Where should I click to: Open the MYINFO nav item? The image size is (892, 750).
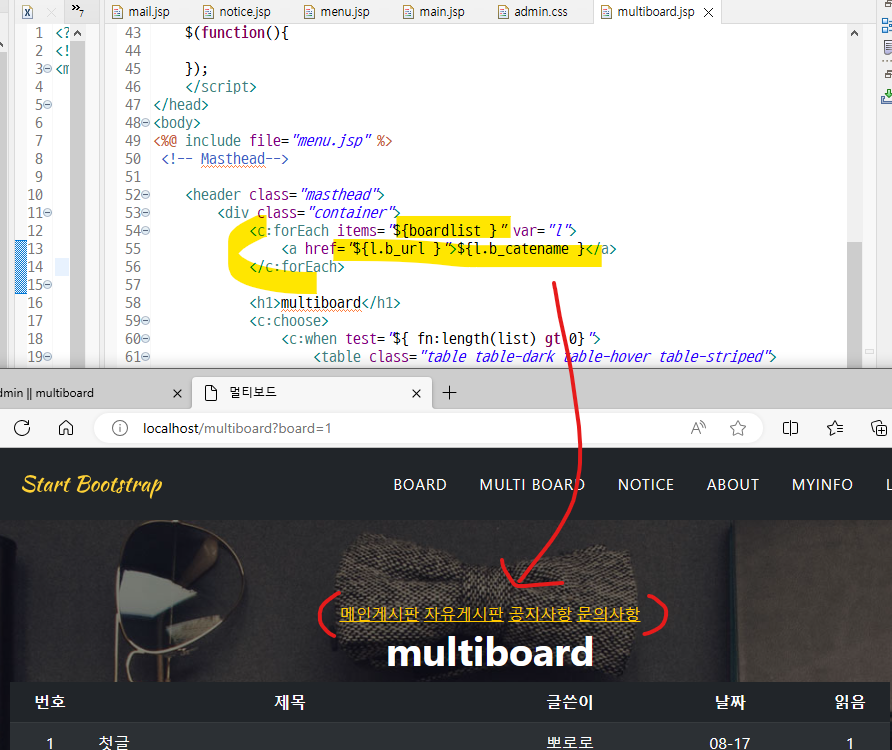822,485
